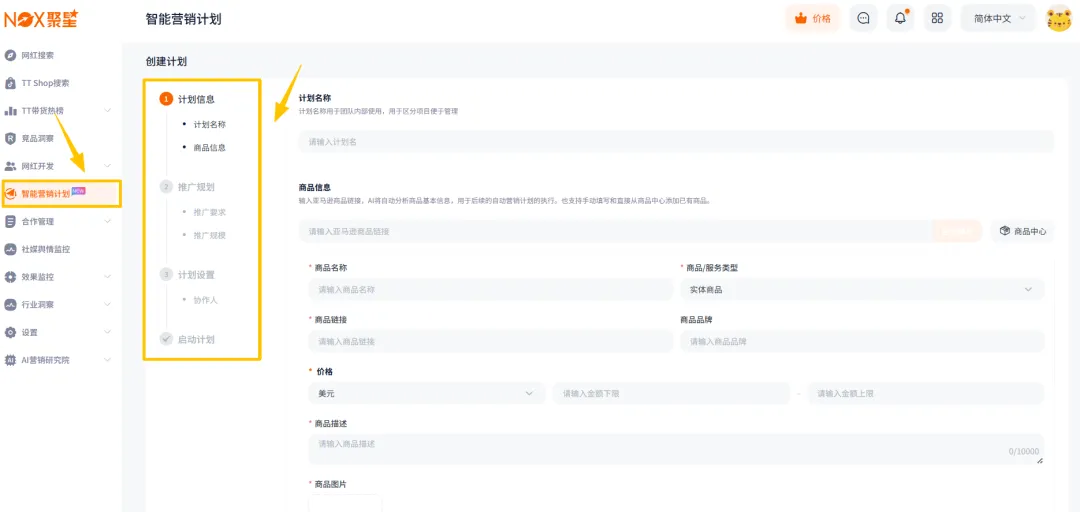Click the 社媒舆情监控 icon
This screenshot has height=512, width=1080.
click(x=10, y=249)
